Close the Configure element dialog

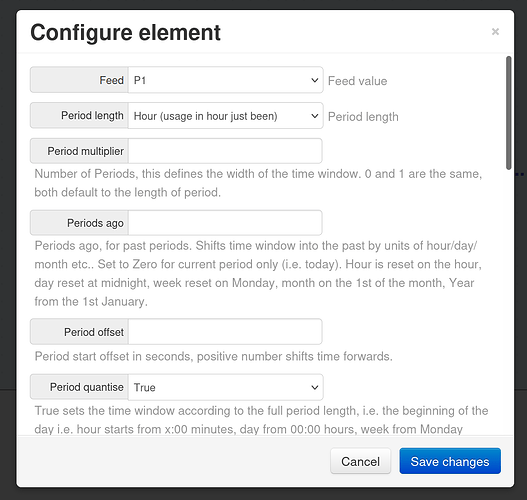tap(495, 32)
